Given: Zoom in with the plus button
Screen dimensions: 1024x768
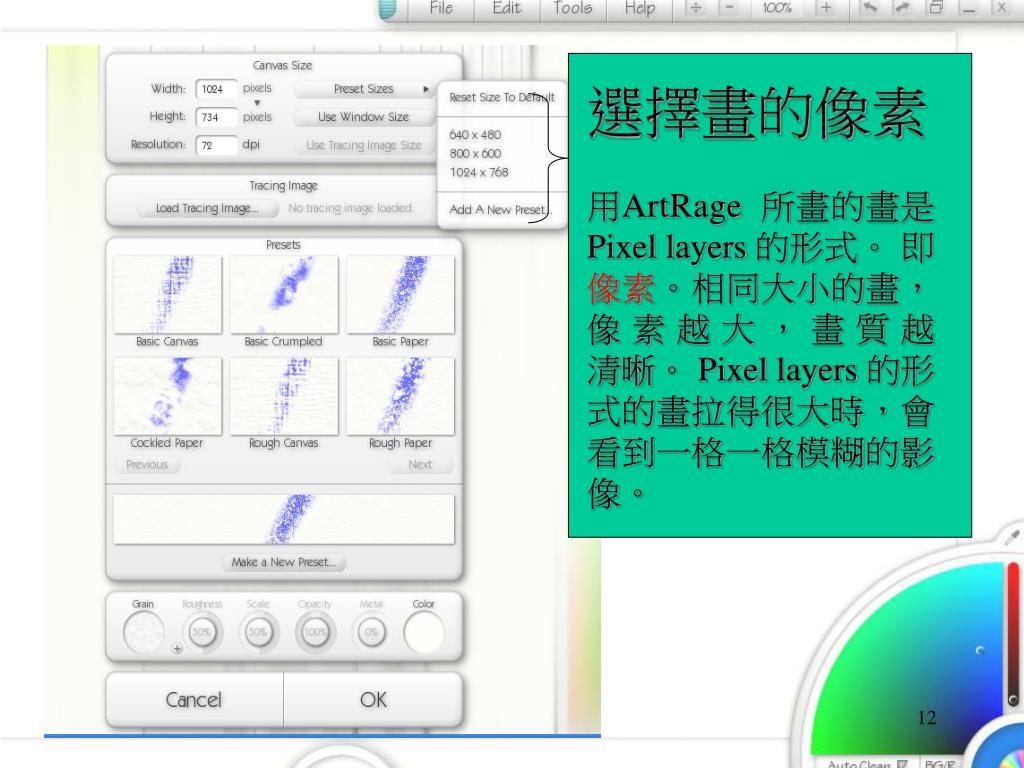Looking at the screenshot, I should (x=826, y=8).
